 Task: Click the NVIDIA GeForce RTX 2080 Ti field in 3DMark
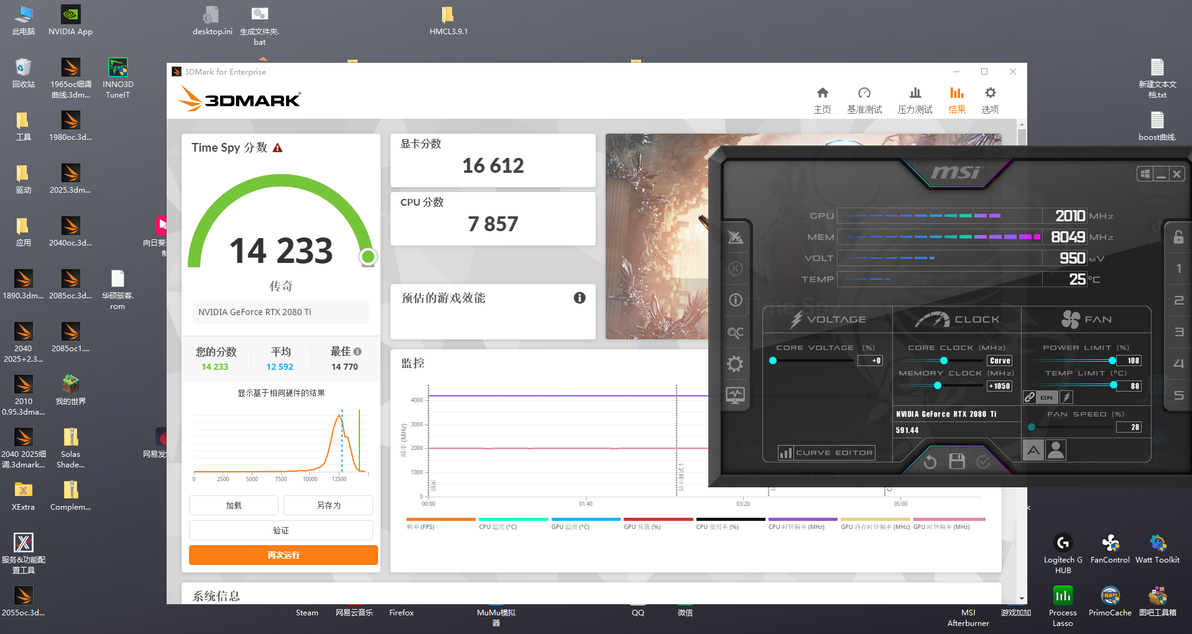pyautogui.click(x=281, y=312)
